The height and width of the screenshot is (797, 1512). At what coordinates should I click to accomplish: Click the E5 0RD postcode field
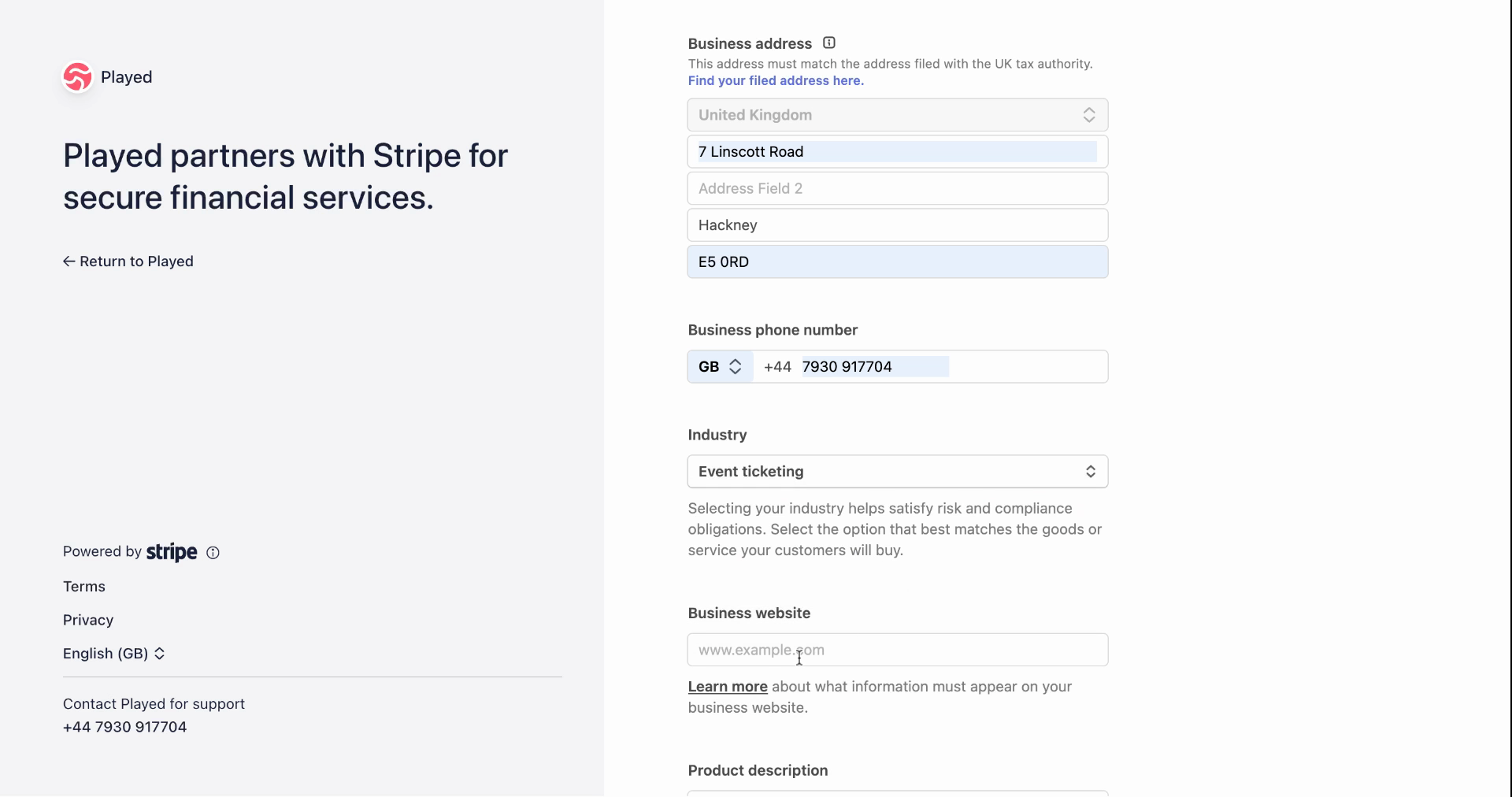pos(898,261)
